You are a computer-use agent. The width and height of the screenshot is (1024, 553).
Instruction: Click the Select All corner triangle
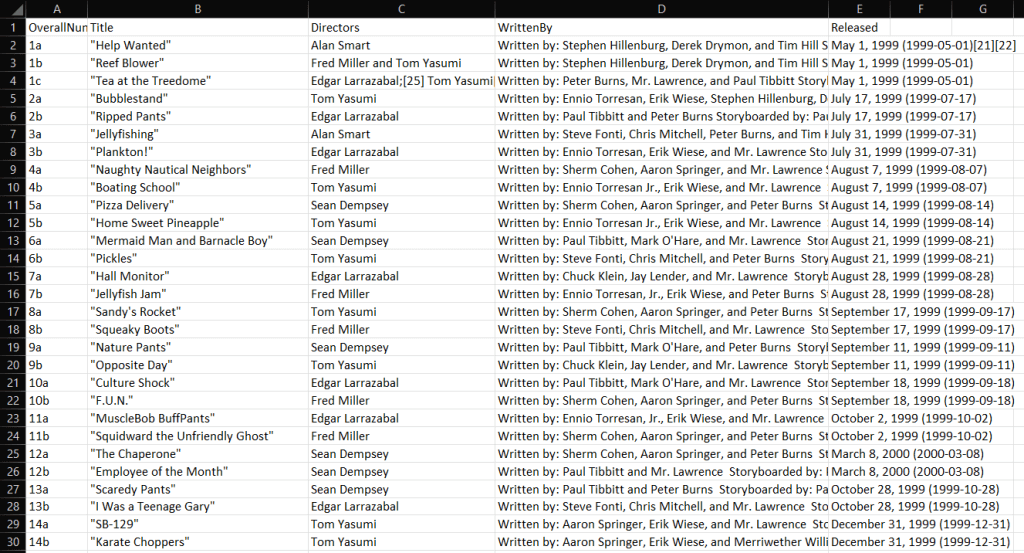[x=12, y=9]
